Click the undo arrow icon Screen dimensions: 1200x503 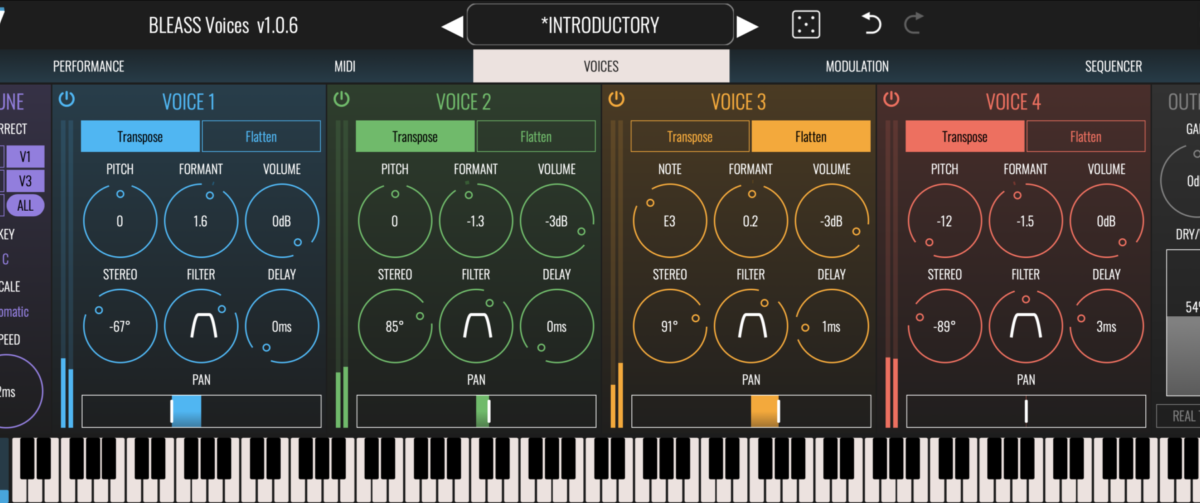click(x=871, y=25)
